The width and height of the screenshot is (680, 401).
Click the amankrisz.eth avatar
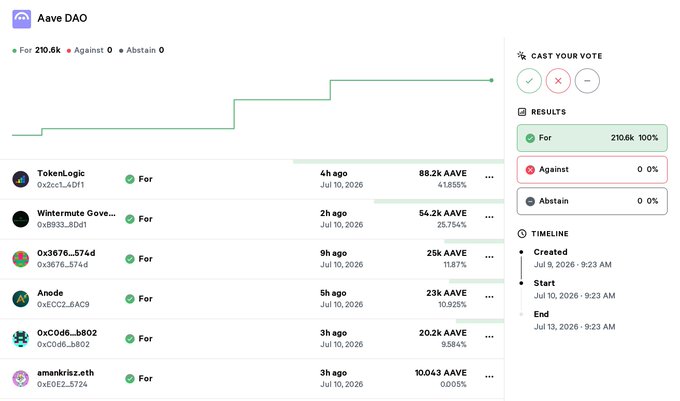click(x=21, y=378)
